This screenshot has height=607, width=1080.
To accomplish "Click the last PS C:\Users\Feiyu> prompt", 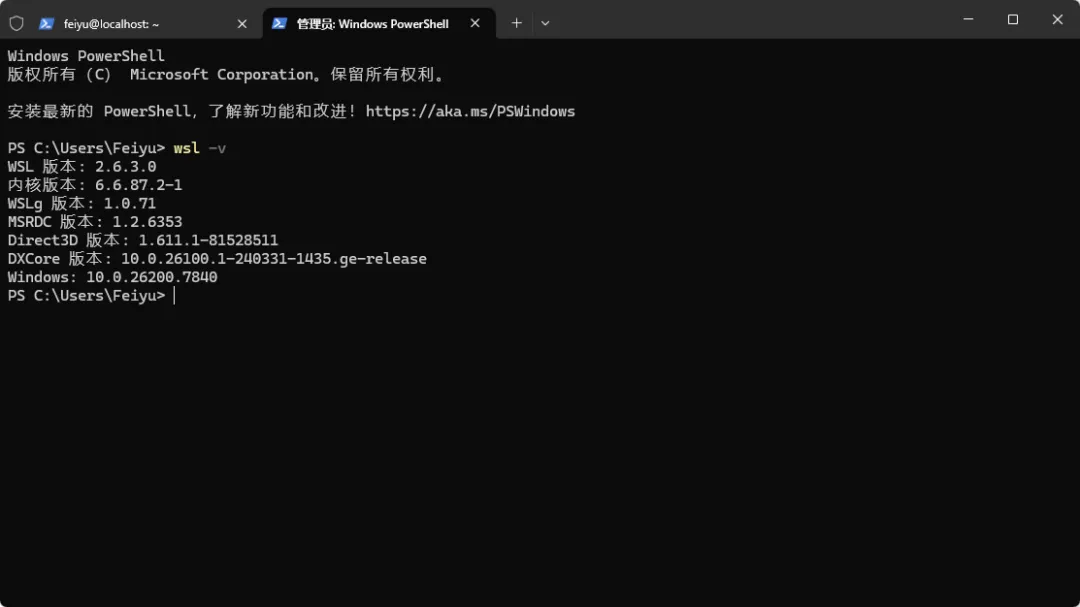I will point(86,296).
